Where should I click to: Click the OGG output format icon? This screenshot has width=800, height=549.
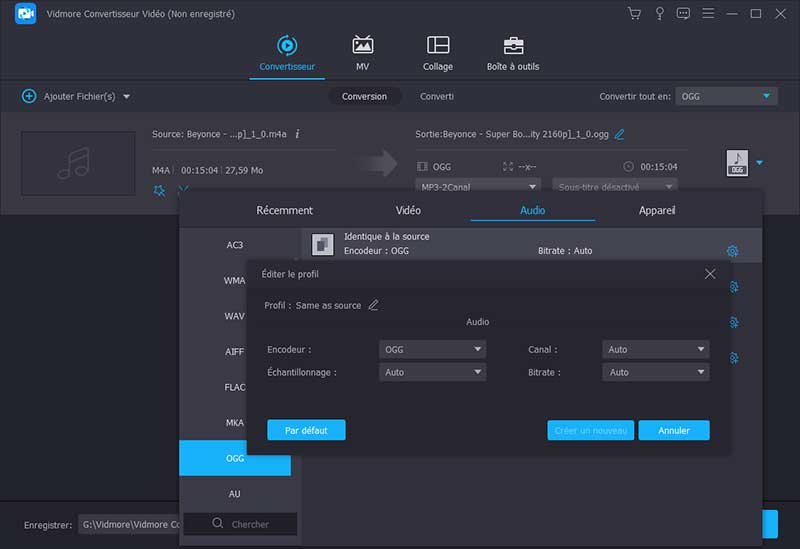737,163
